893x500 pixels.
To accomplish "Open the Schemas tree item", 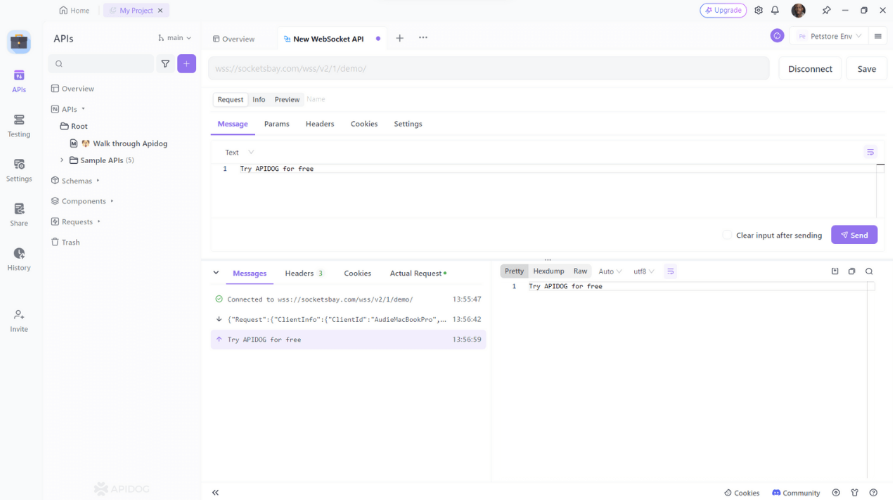I will coord(76,181).
